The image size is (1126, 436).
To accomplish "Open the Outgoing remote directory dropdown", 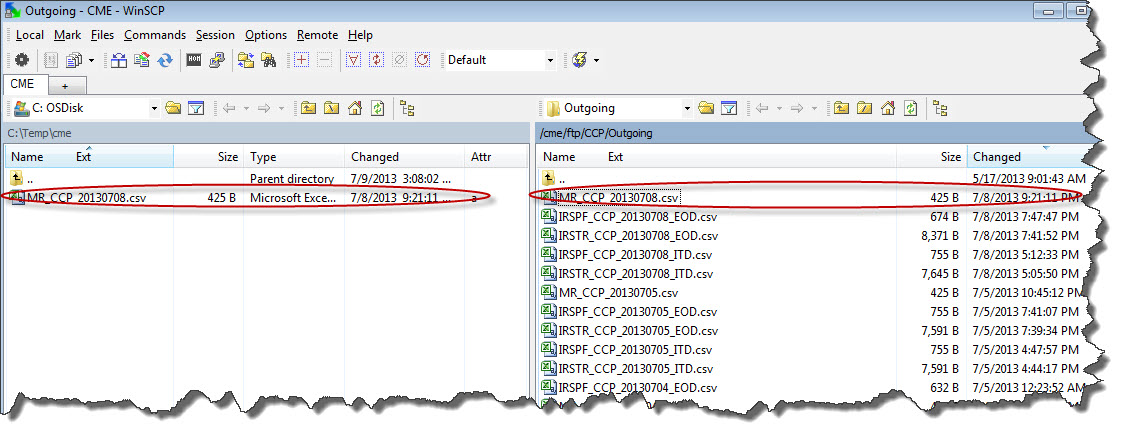I will point(687,108).
